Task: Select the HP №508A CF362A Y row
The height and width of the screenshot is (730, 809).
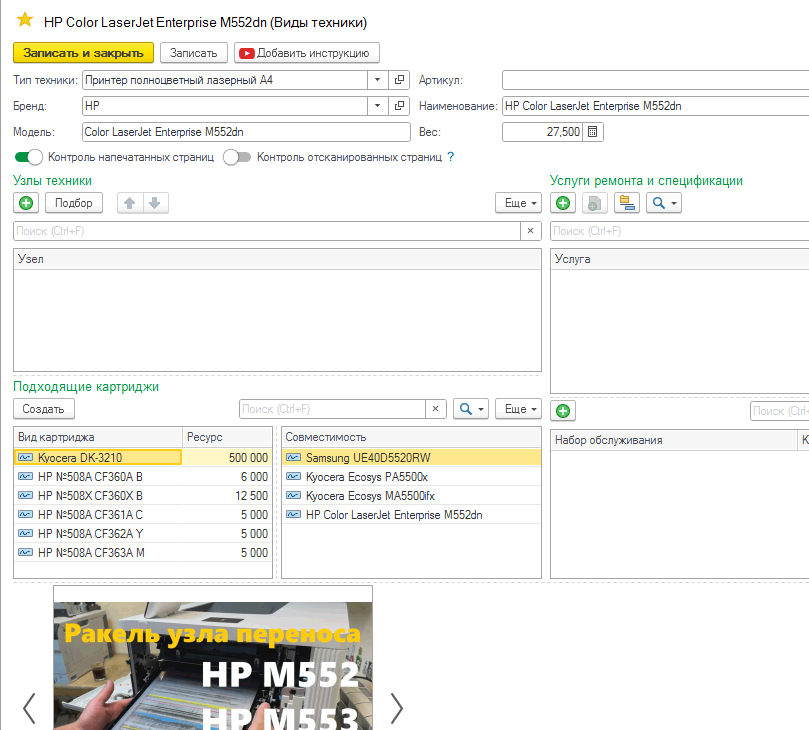Action: (x=143, y=534)
